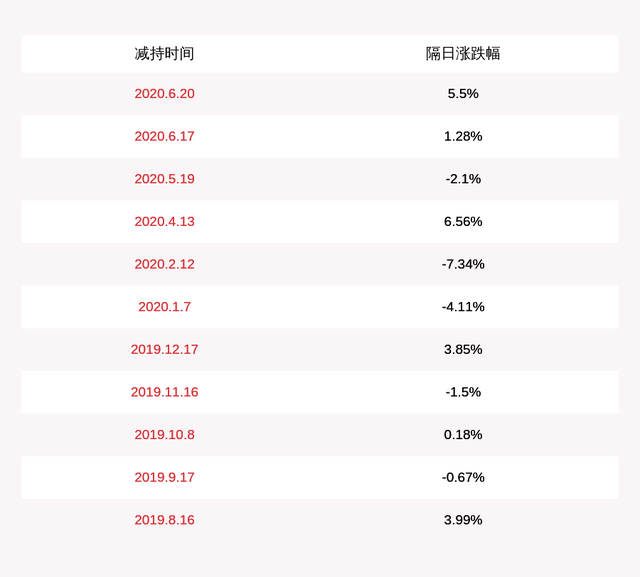Click the 2019.8.16 date
Screen dimensions: 640x577
pos(164,520)
